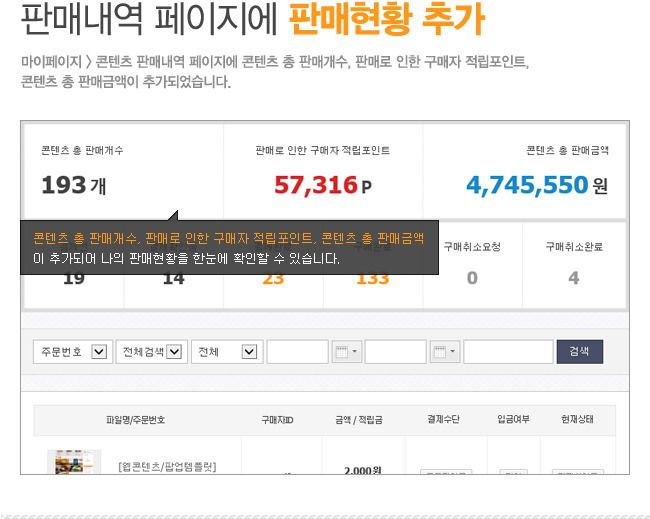Viewport: 650px width, 519px height.
Task: Open the 주문번호 dropdown
Action: click(73, 352)
